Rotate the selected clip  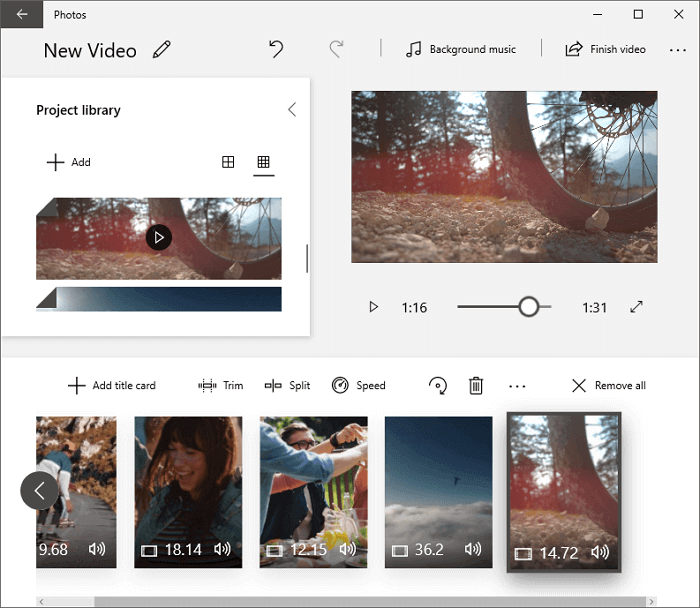437,386
